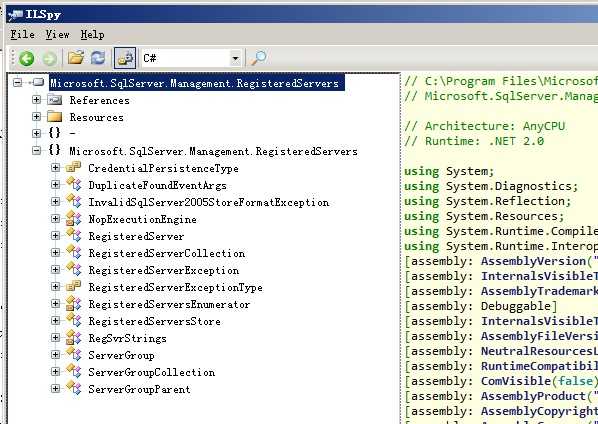
Task: Expand ServerGroupCollection node
Action: click(55, 371)
